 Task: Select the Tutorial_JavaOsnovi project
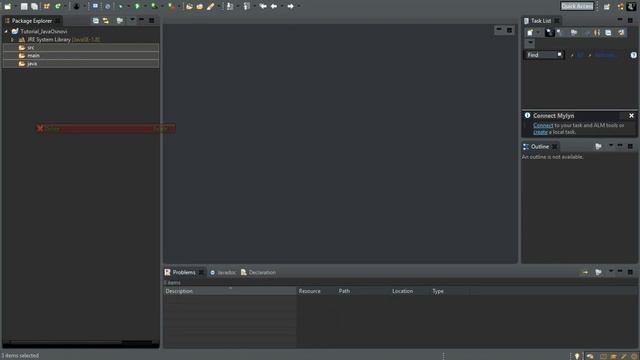coord(44,31)
